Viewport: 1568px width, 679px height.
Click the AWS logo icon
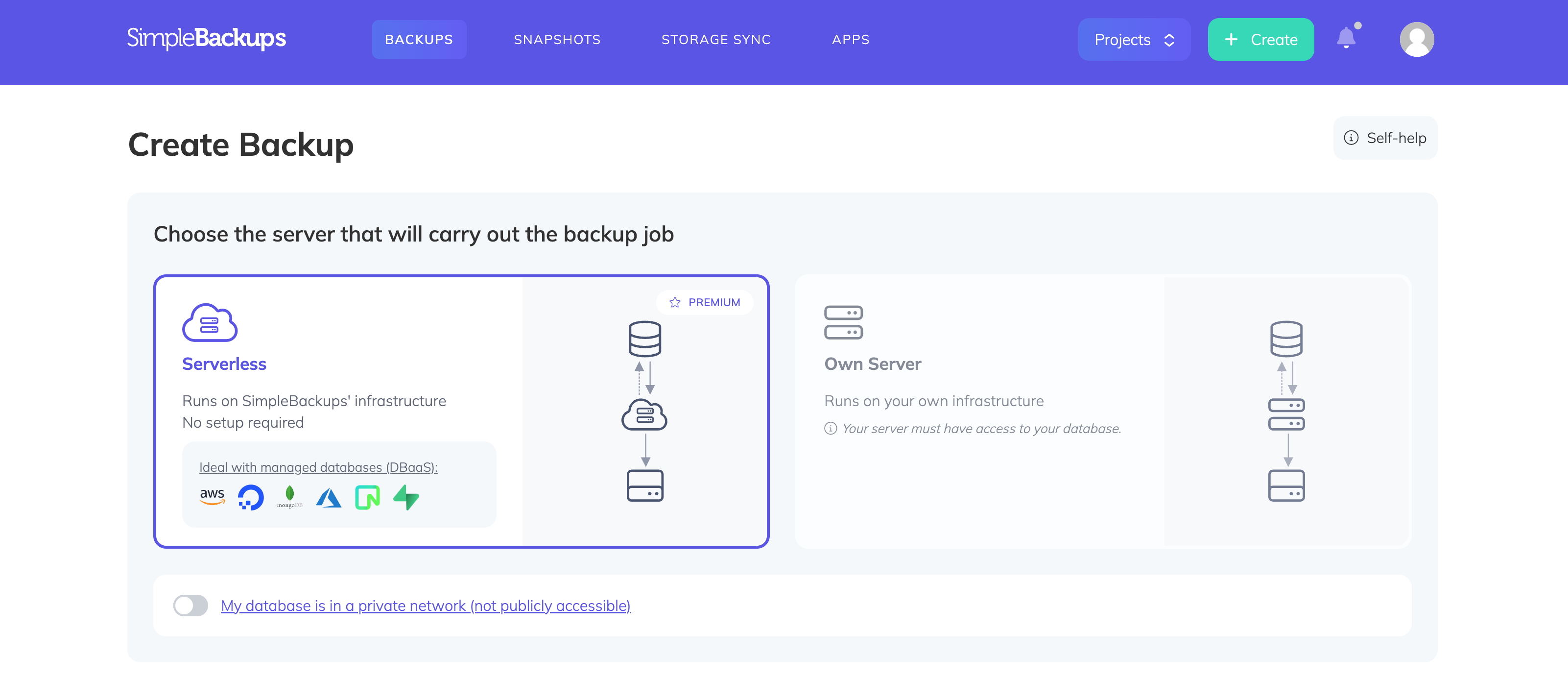coord(212,496)
